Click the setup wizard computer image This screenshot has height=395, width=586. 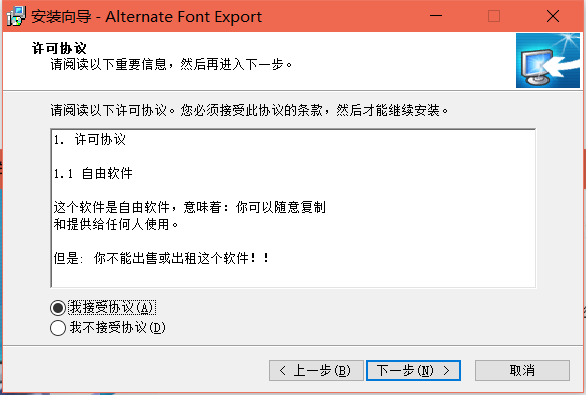tap(548, 61)
